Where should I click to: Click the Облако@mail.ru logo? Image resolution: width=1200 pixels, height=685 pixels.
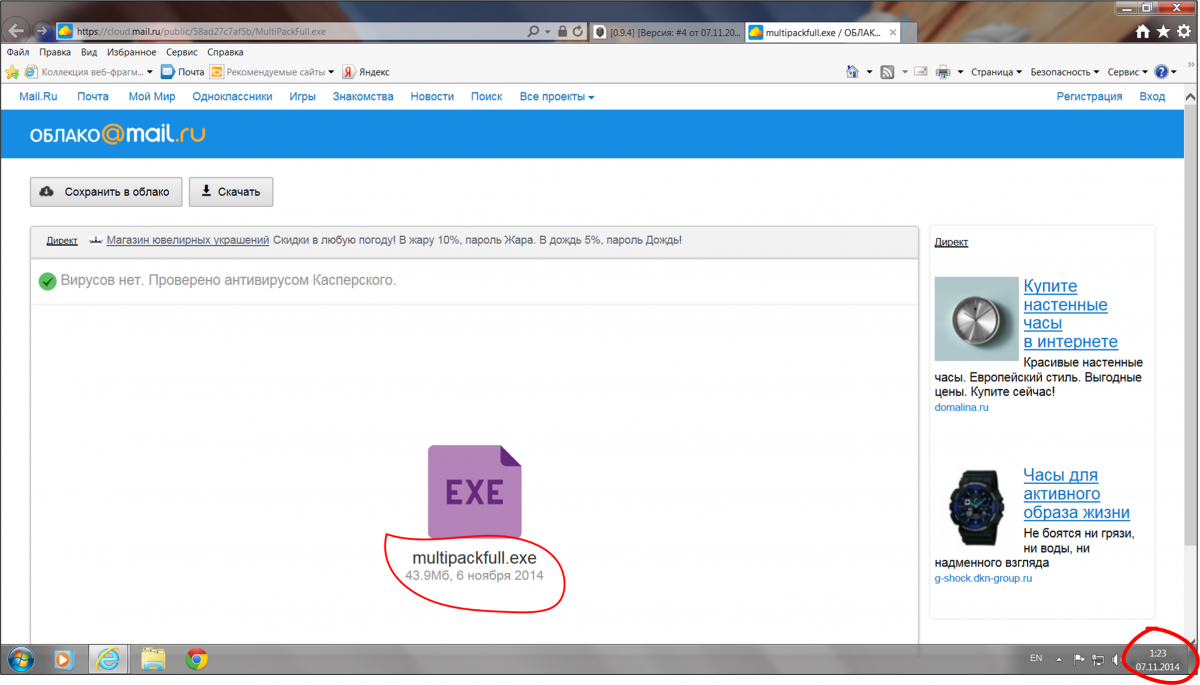click(x=117, y=134)
